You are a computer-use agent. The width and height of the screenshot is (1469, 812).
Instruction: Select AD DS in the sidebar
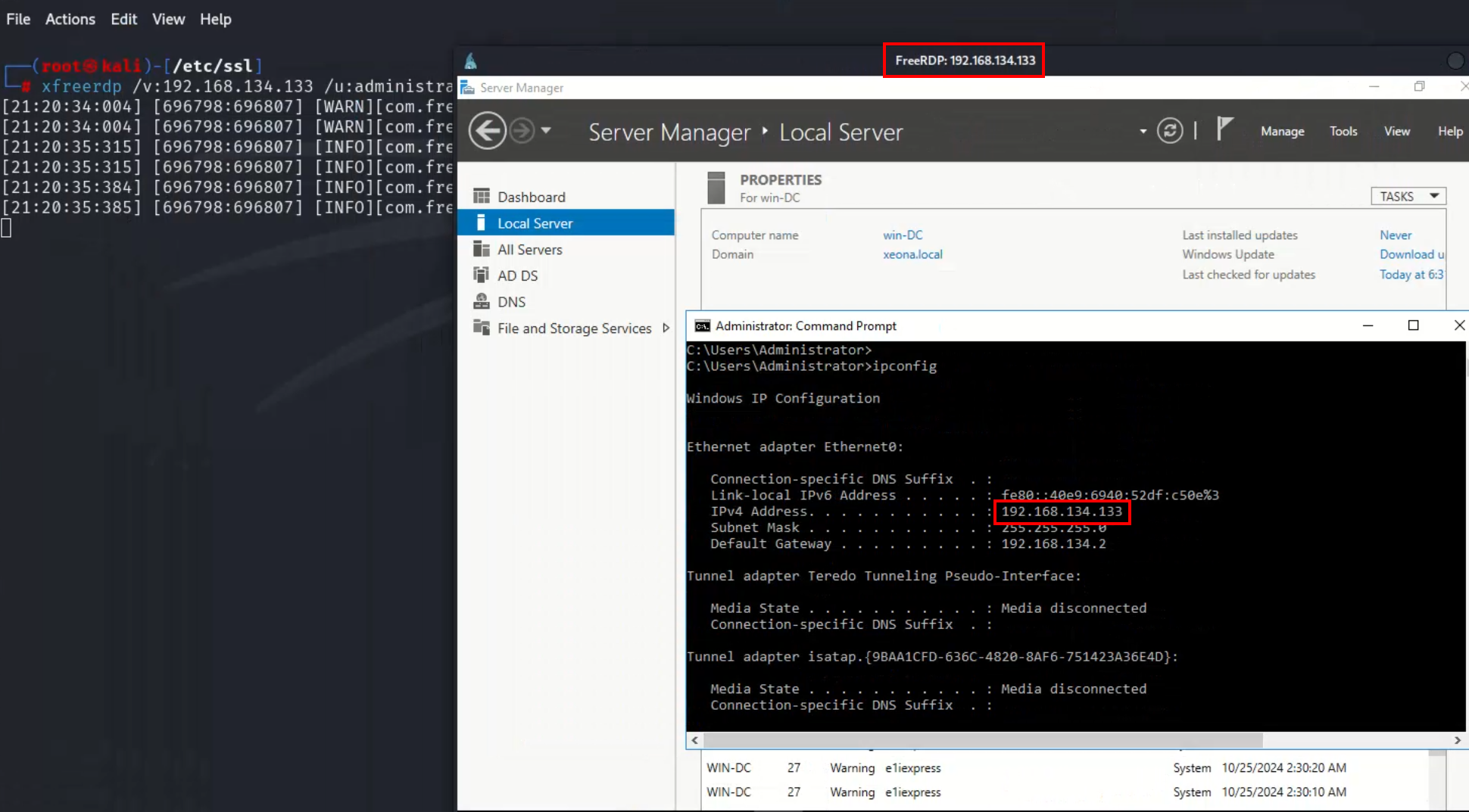click(x=566, y=275)
